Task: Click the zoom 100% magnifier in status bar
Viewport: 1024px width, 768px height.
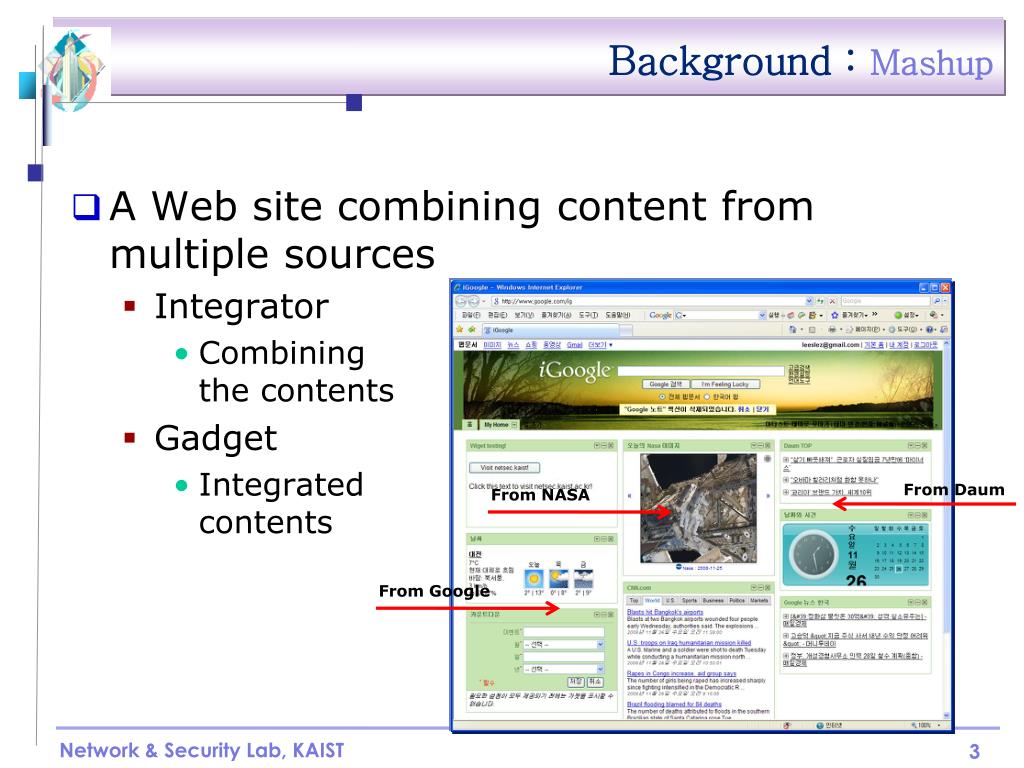Action: pyautogui.click(x=914, y=725)
